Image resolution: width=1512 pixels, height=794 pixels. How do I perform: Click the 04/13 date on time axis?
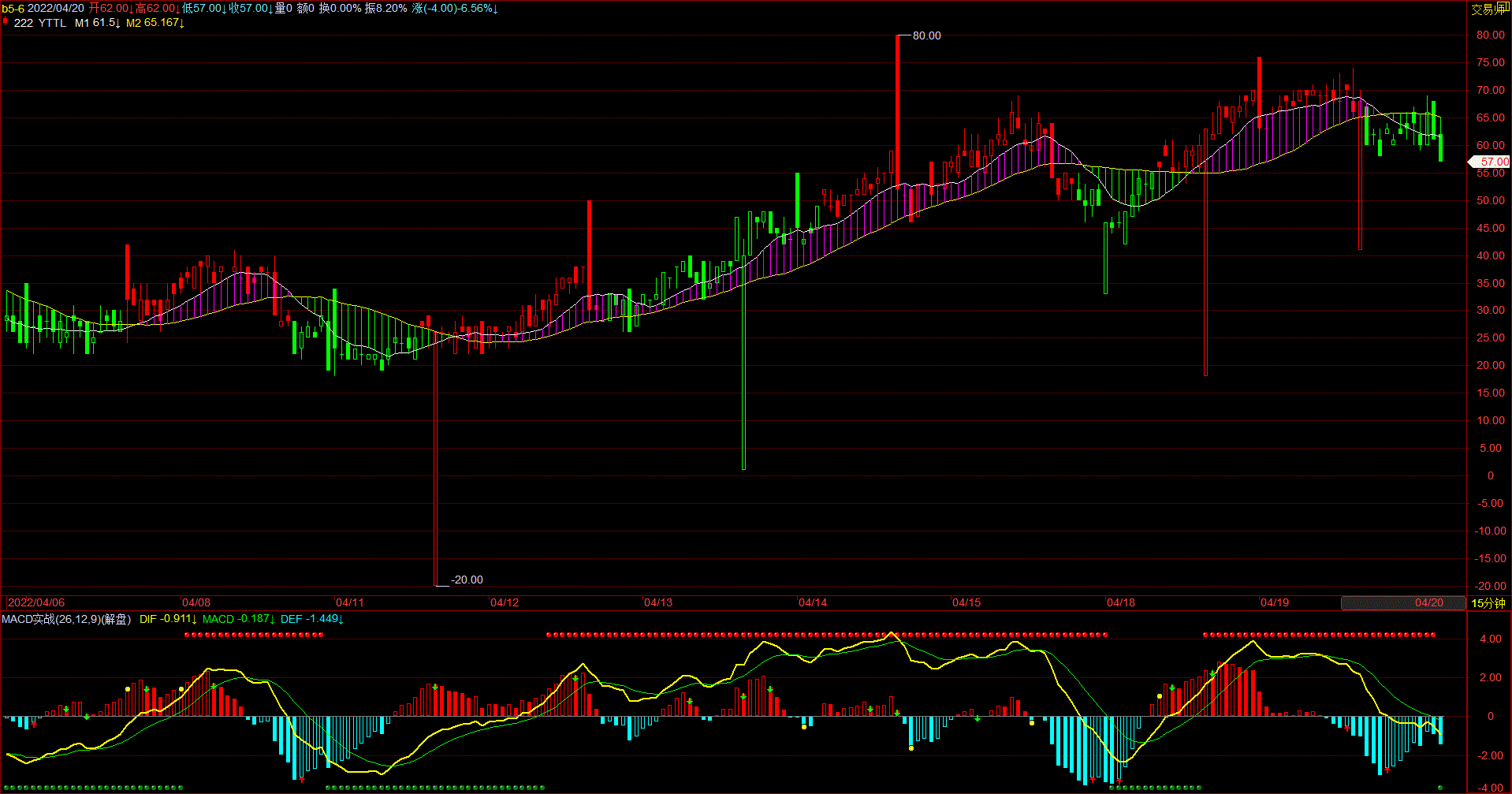pyautogui.click(x=658, y=602)
